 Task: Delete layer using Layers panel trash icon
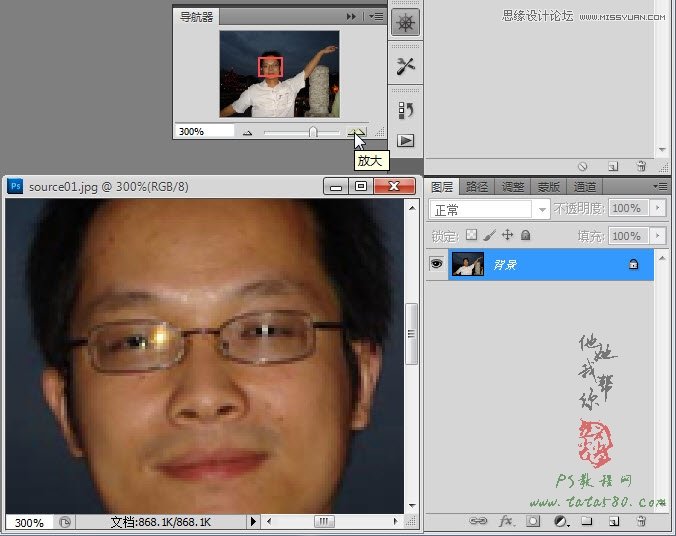pos(641,521)
